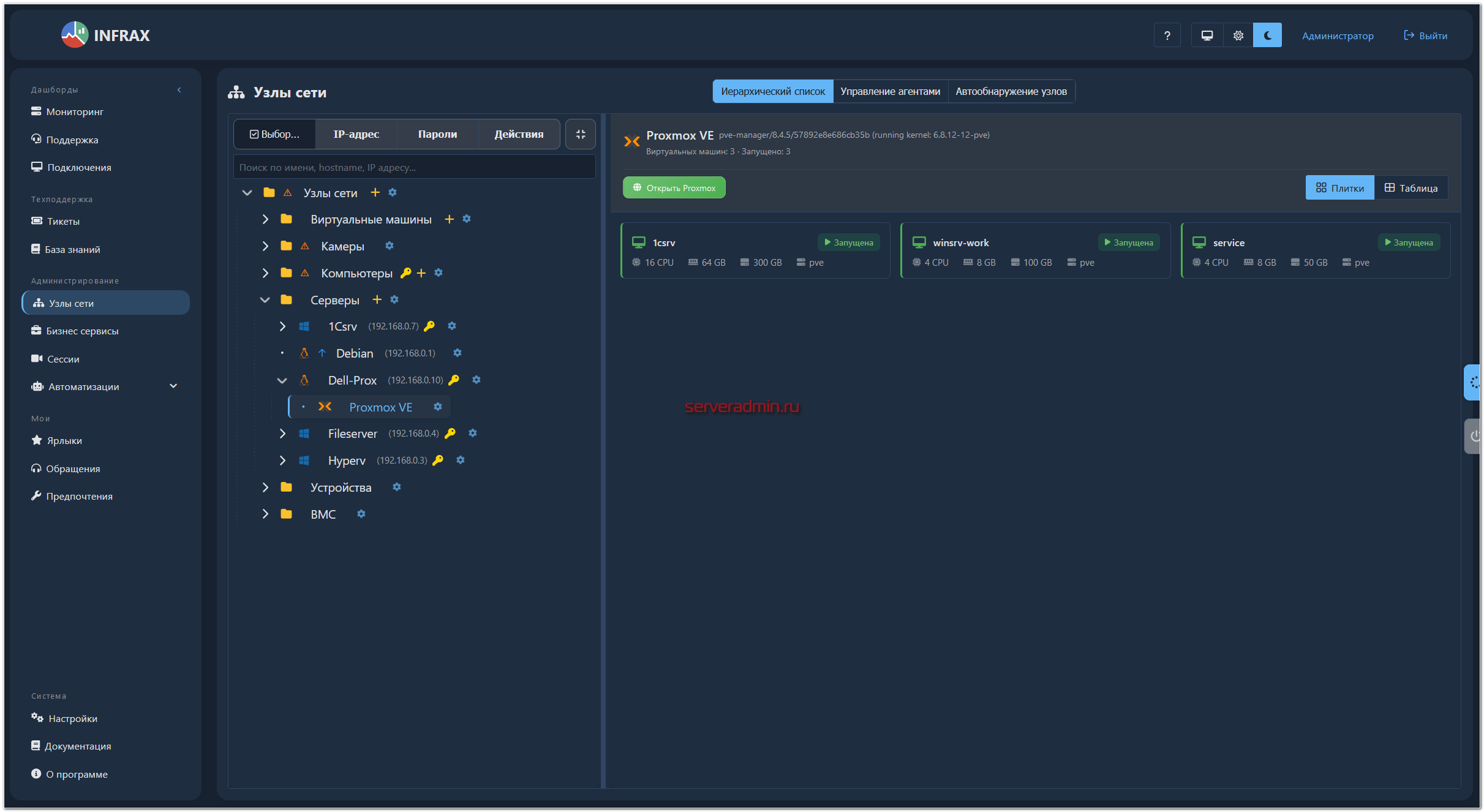
Task: Toggle the Выбор checkbox button
Action: click(x=274, y=134)
